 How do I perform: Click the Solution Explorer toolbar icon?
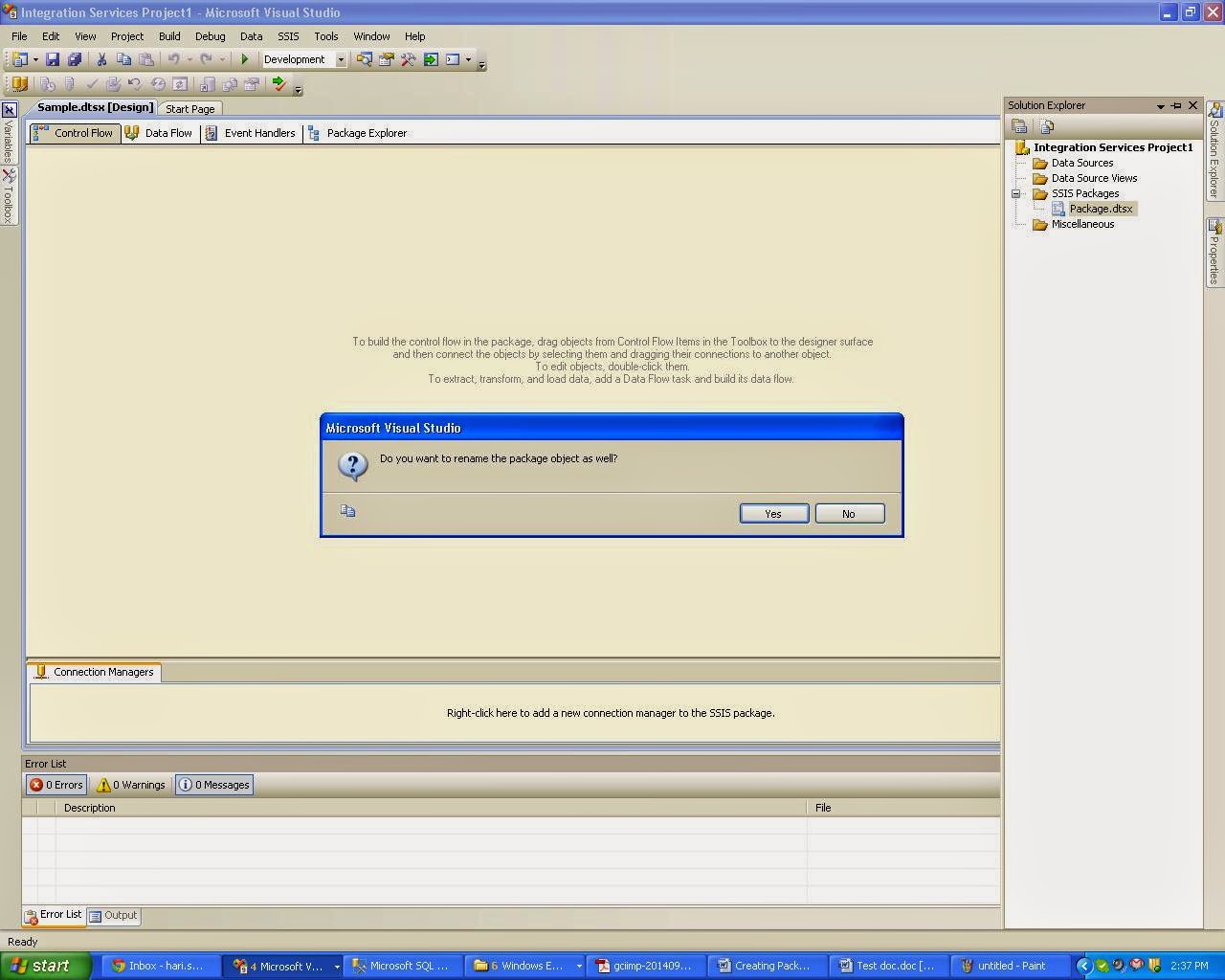coord(365,59)
